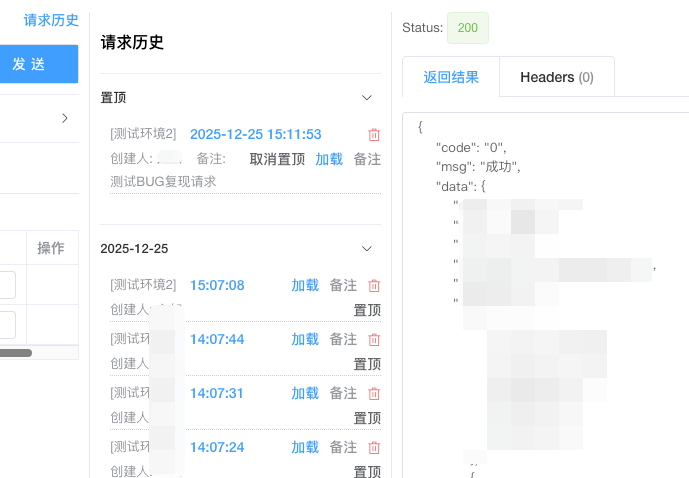The height and width of the screenshot is (478, 689).
Task: Delete the 14:07:44 history entry
Action: coord(374,339)
